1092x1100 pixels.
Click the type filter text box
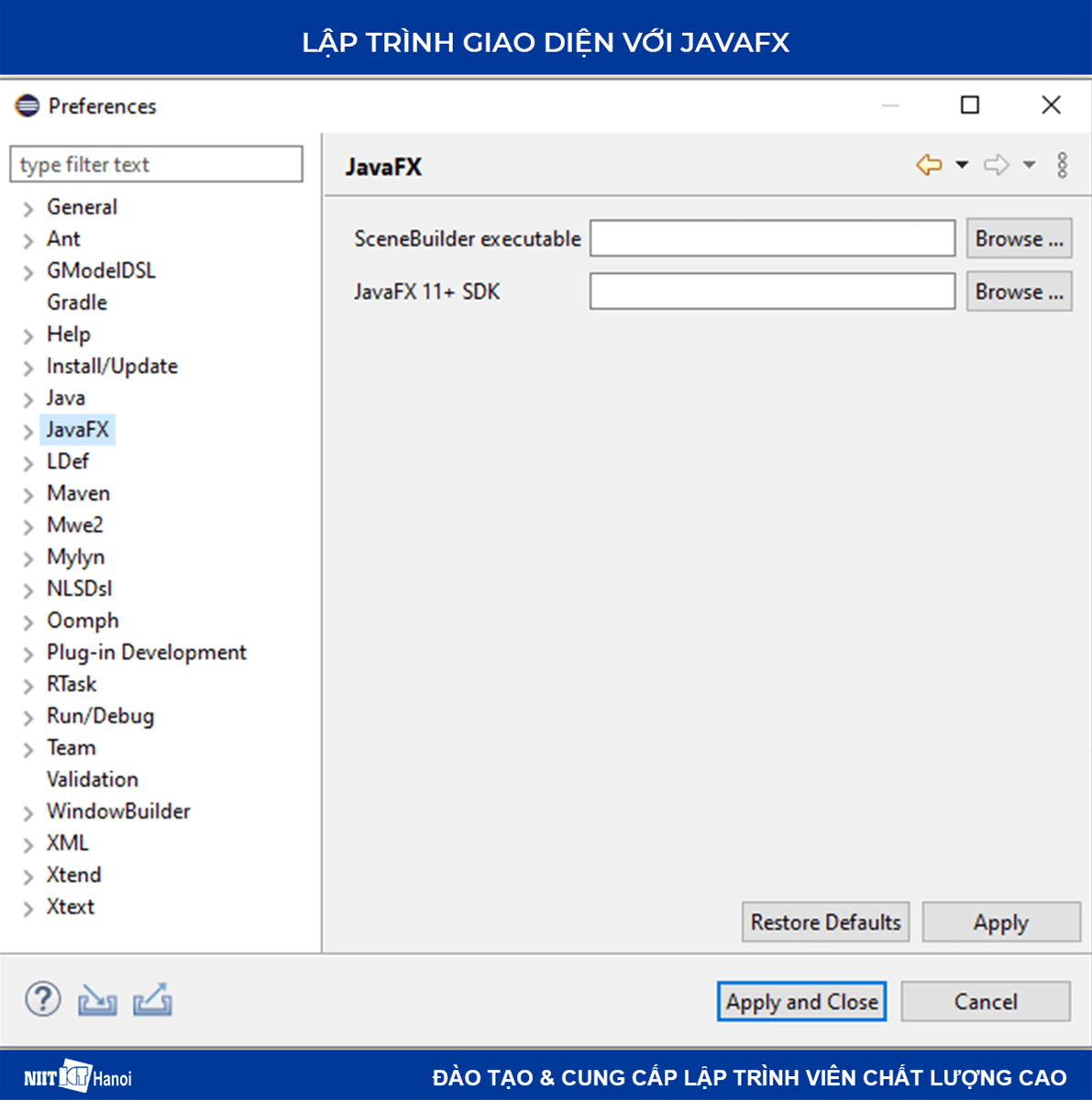coord(156,164)
